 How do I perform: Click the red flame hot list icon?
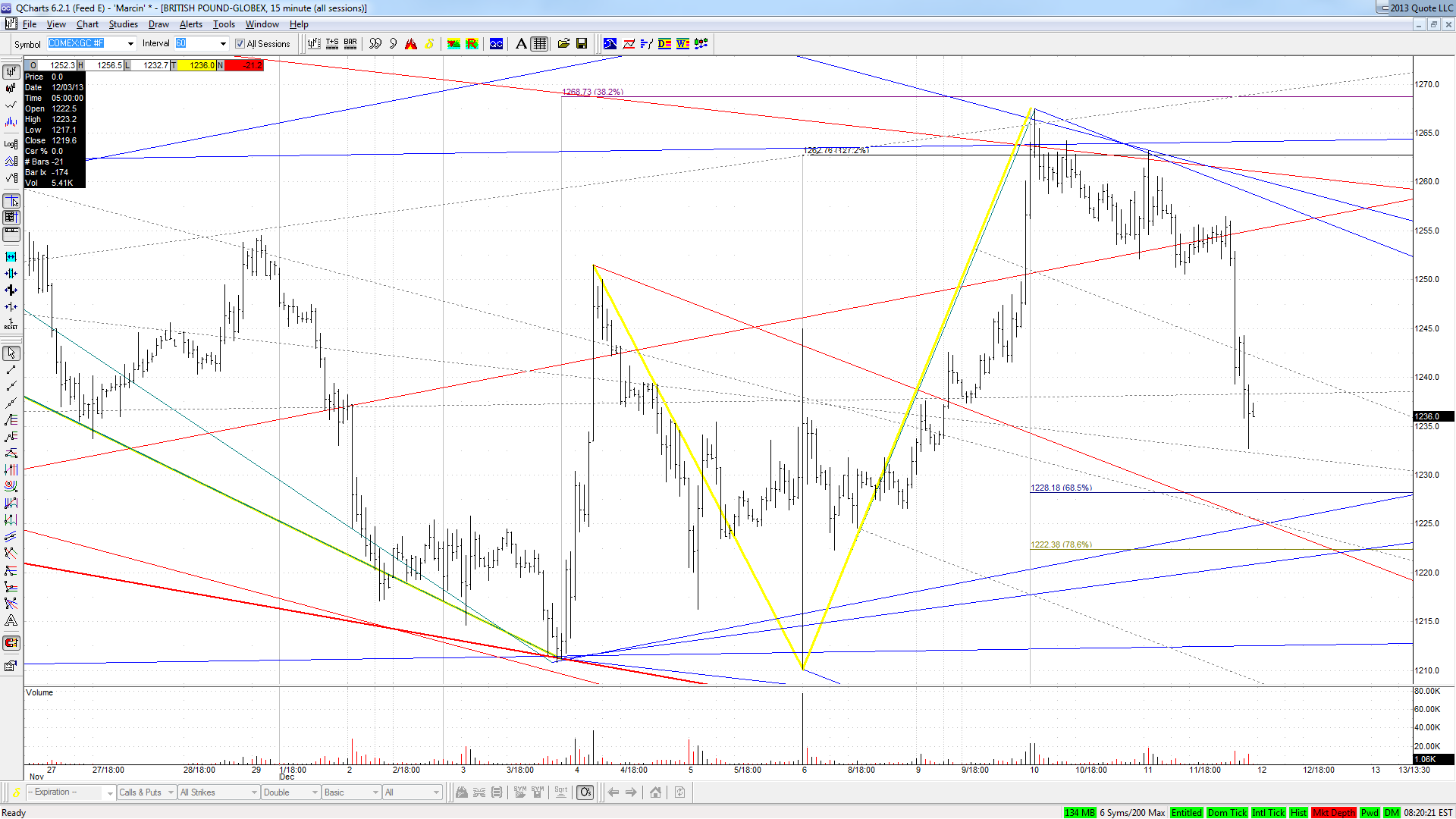pos(411,44)
